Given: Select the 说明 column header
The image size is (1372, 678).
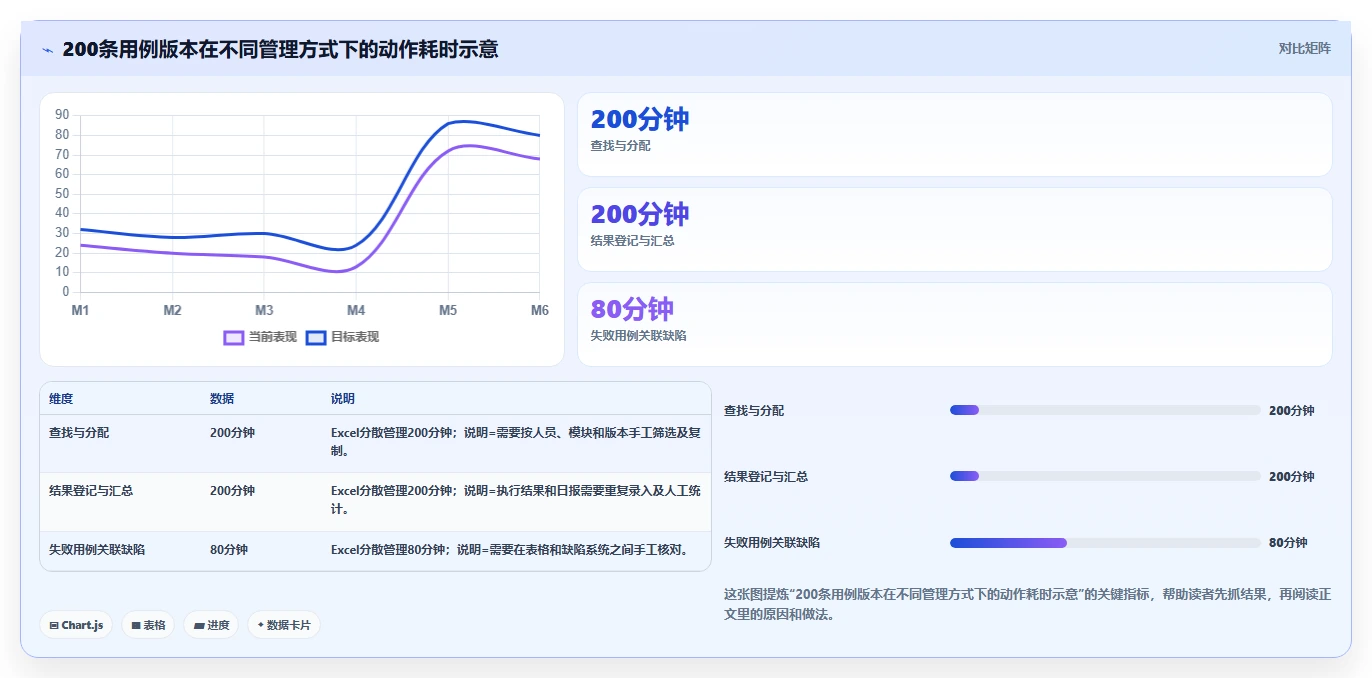Looking at the screenshot, I should [x=343, y=398].
